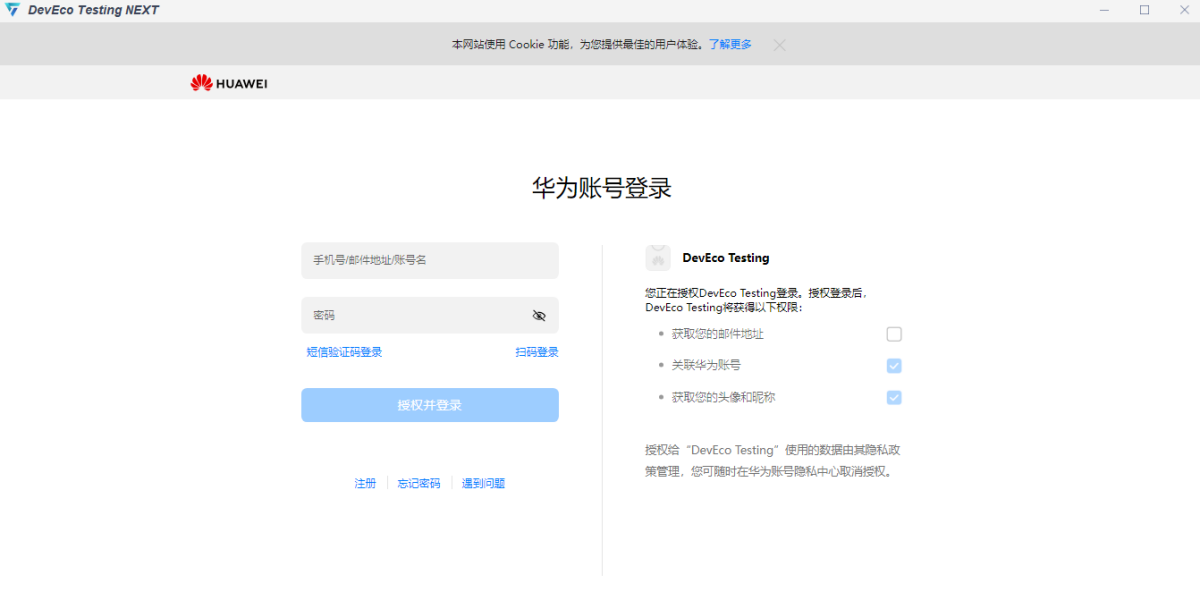The height and width of the screenshot is (600, 1200).
Task: Click the 关联华为账号 permission label
Action: [706, 366]
